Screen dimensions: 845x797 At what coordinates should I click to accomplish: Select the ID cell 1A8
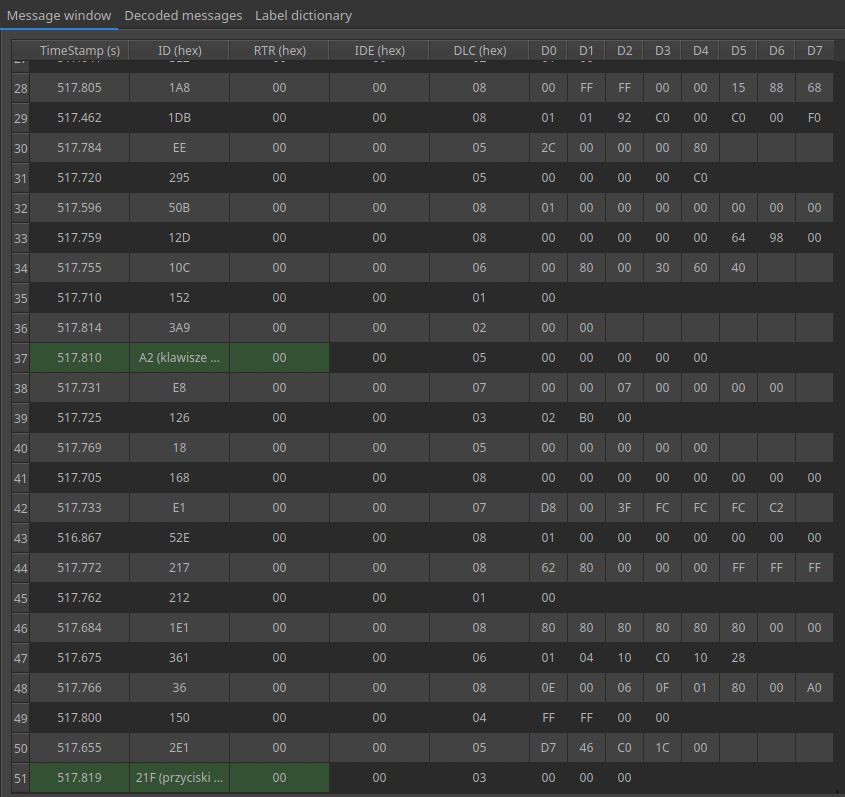179,88
